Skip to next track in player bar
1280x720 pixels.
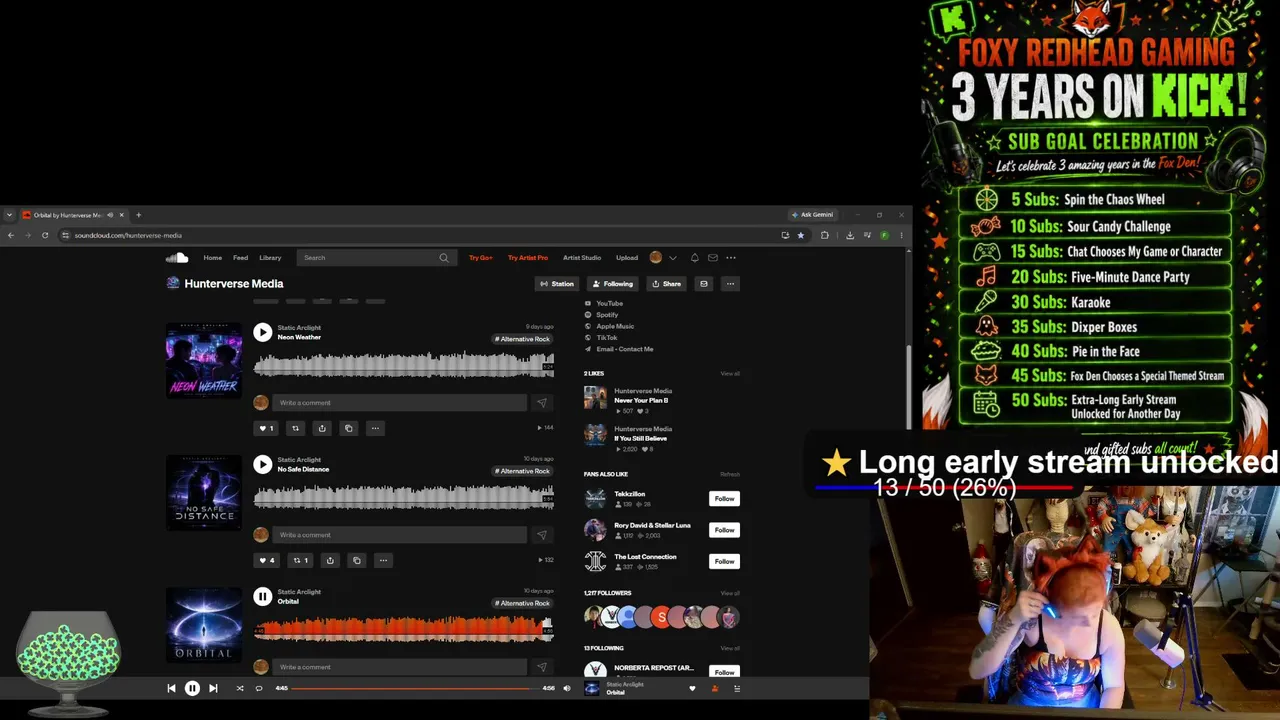click(x=213, y=688)
